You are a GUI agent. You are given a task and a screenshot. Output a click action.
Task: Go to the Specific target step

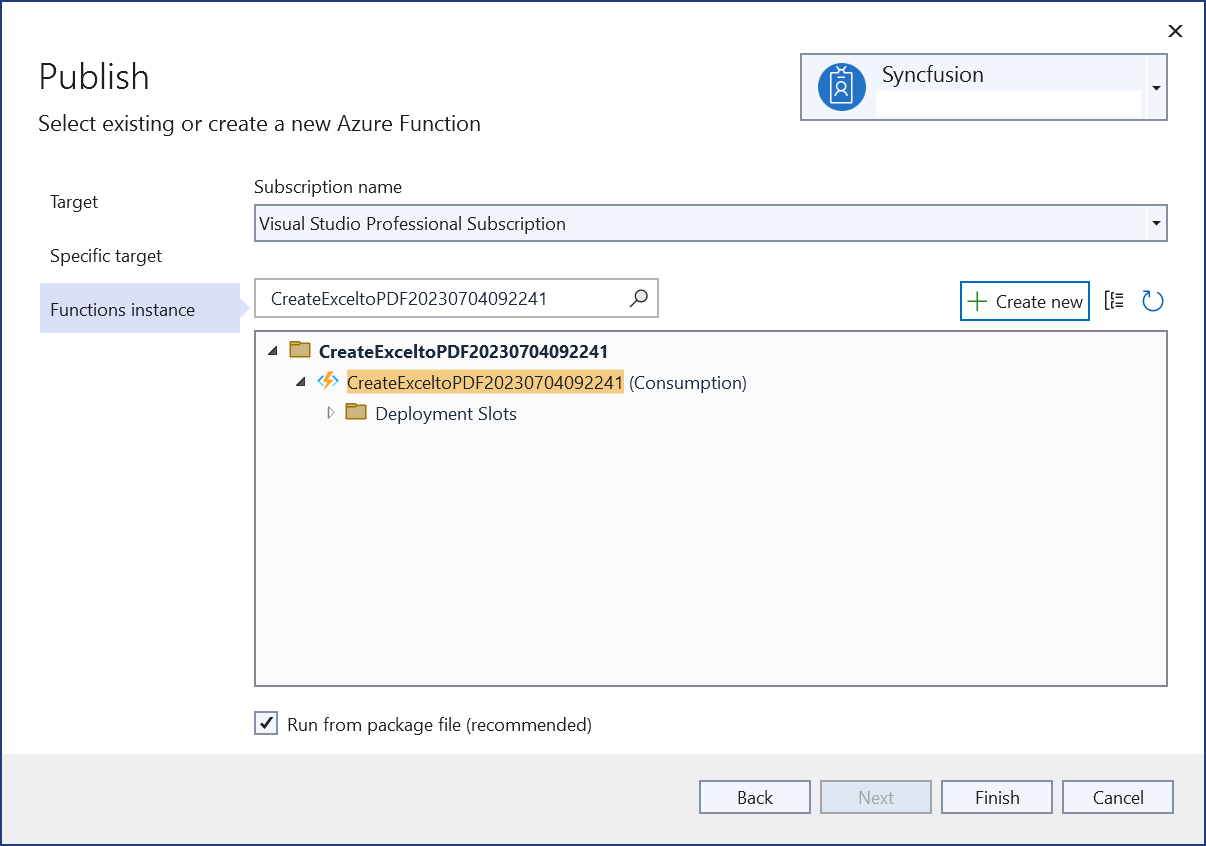[x=106, y=256]
